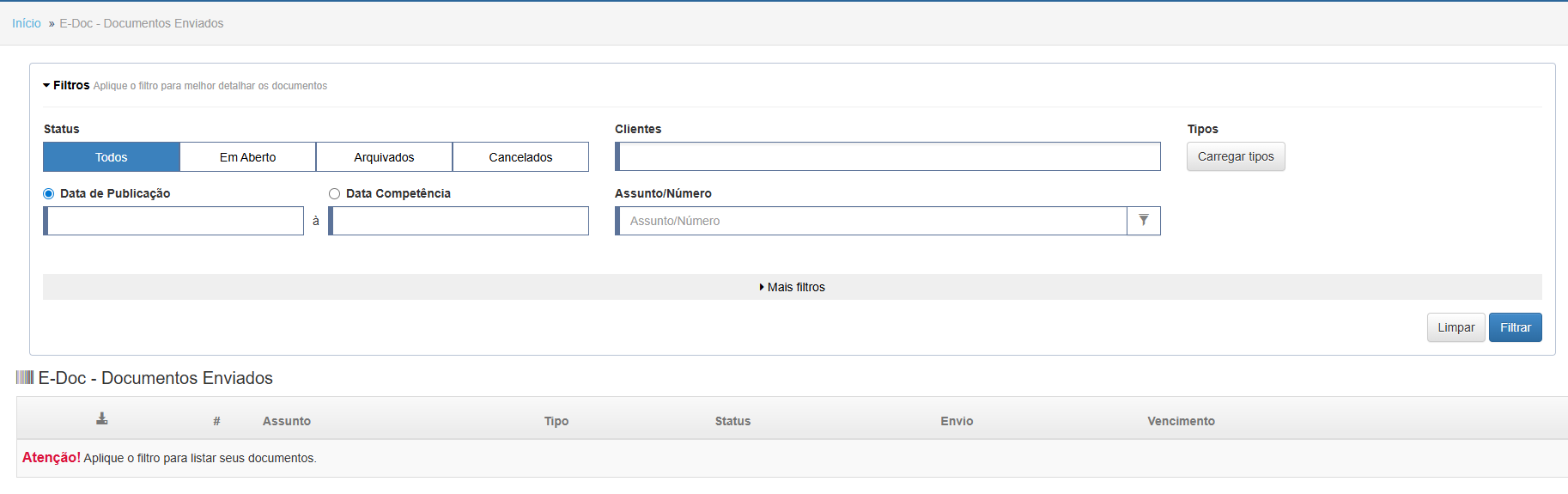Select Data Competência radio button
Viewport: 1568px width, 494px height.
(x=334, y=194)
